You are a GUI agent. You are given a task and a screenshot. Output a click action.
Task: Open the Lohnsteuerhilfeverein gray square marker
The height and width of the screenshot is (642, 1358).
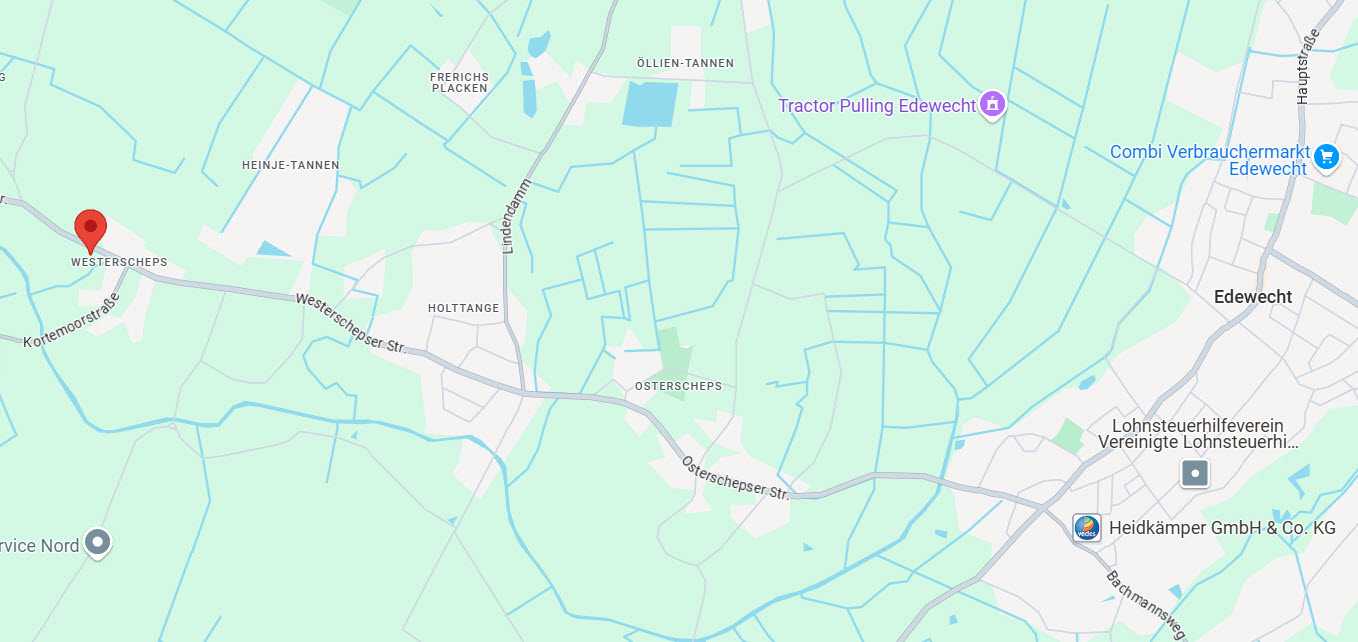[x=1194, y=473]
